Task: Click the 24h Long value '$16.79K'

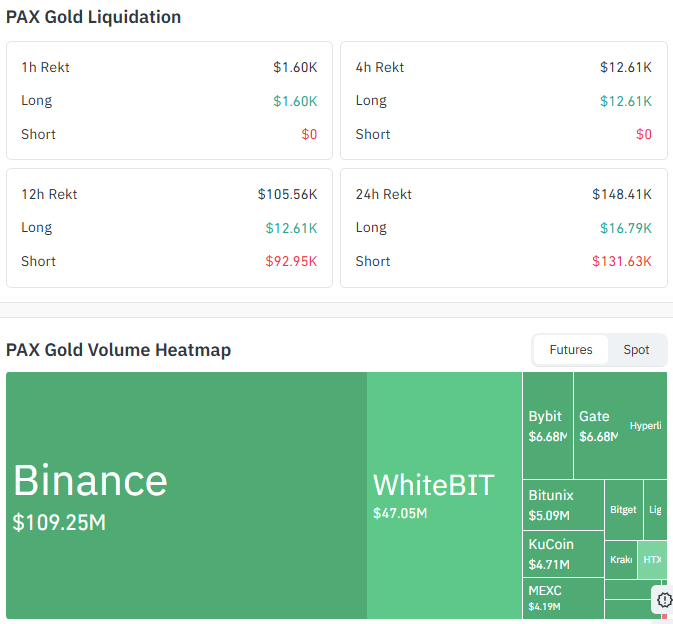Action: pos(626,228)
